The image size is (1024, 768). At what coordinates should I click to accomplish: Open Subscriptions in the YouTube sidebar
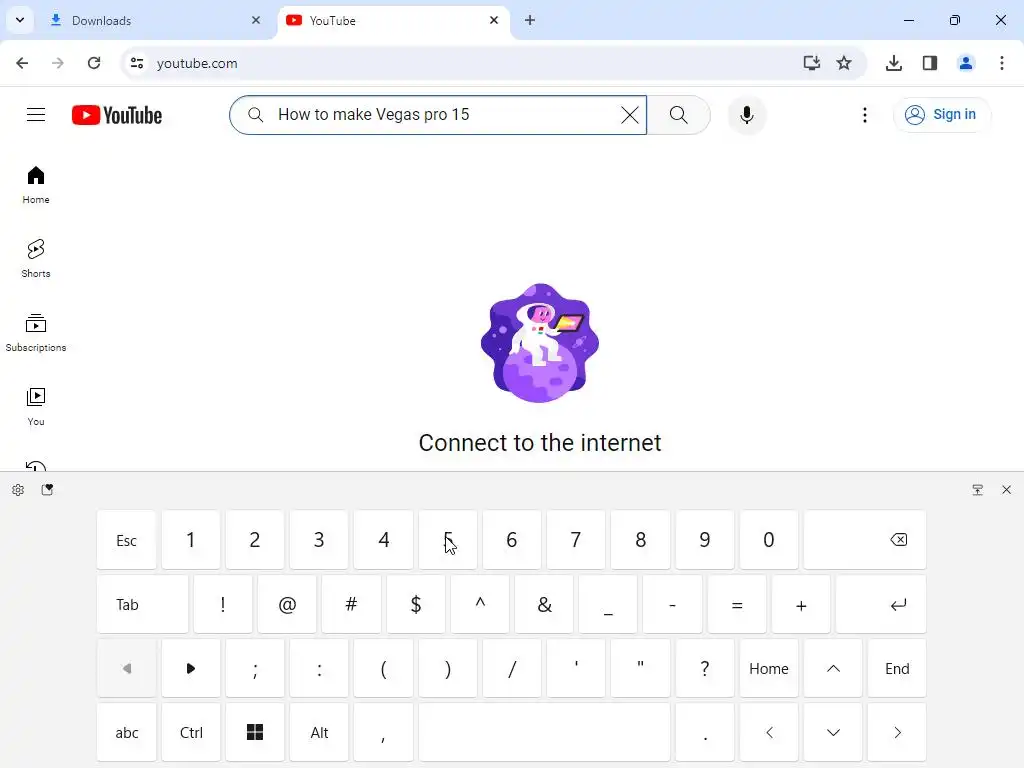coord(36,332)
